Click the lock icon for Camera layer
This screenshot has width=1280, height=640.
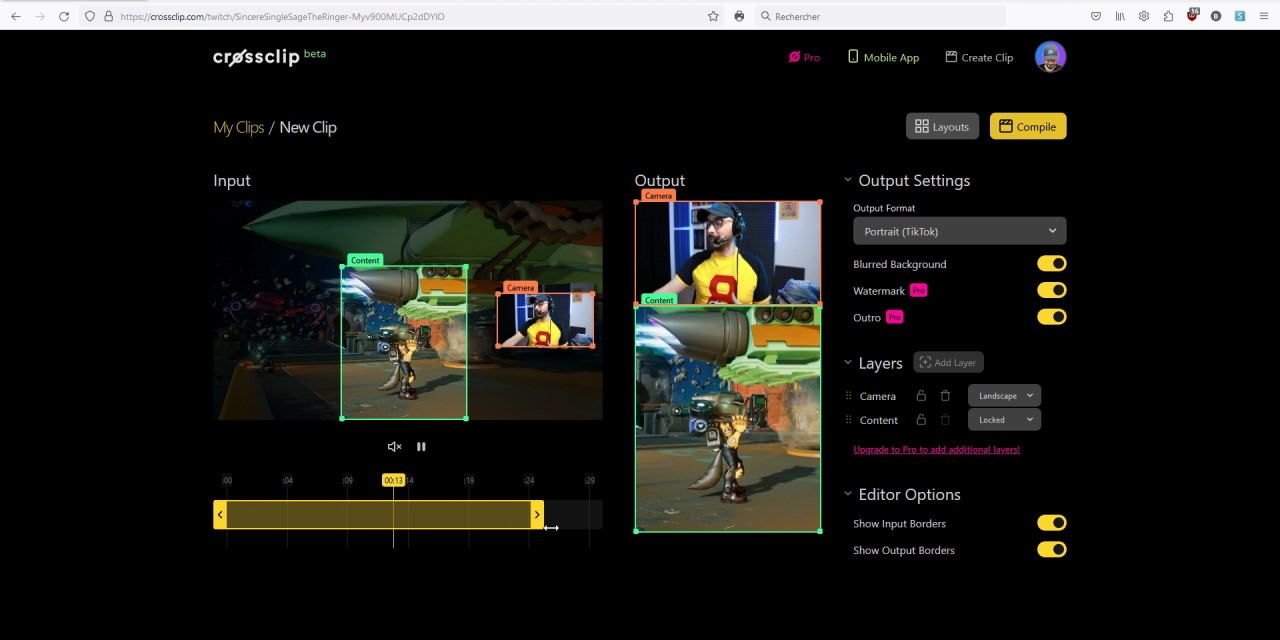click(921, 396)
